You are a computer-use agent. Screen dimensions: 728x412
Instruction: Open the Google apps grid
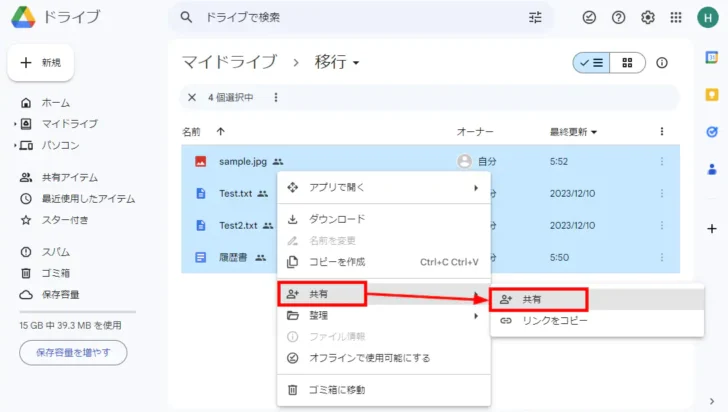[676, 17]
